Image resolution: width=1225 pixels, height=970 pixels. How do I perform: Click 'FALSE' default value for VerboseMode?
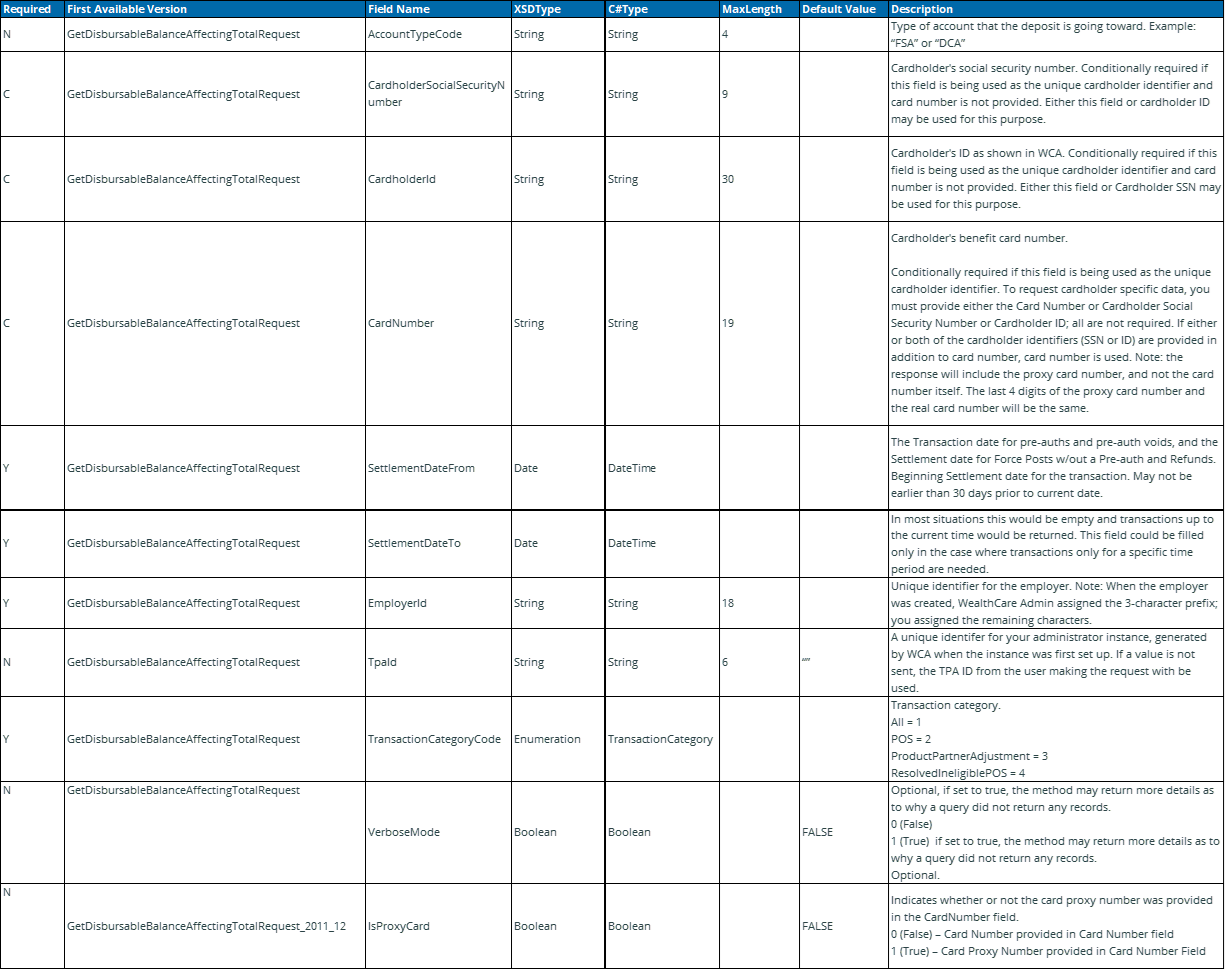click(843, 832)
